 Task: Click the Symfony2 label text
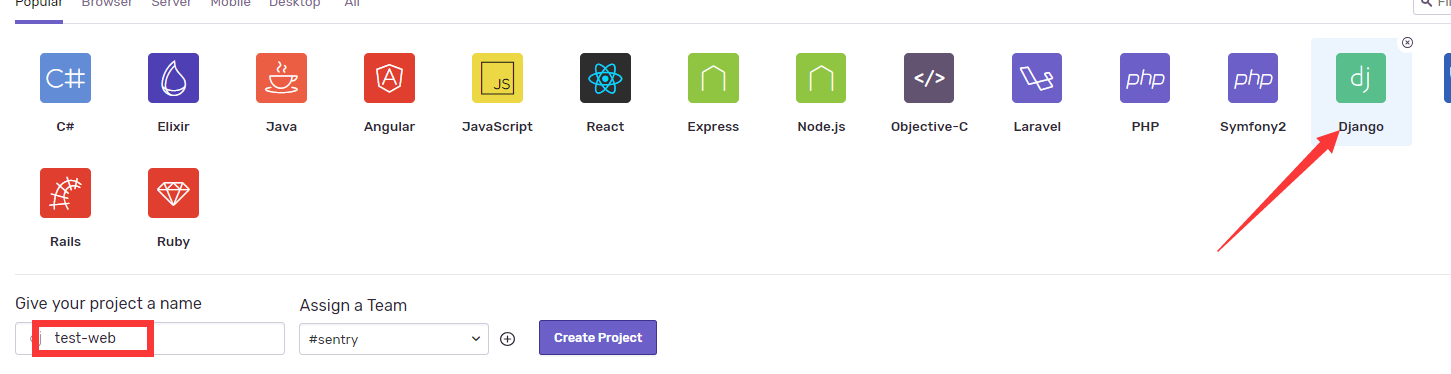(x=1253, y=127)
